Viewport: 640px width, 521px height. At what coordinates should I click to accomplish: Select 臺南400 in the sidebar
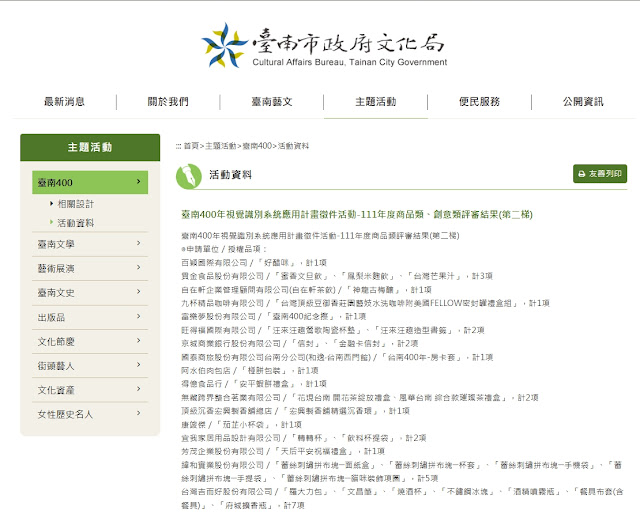pos(90,183)
